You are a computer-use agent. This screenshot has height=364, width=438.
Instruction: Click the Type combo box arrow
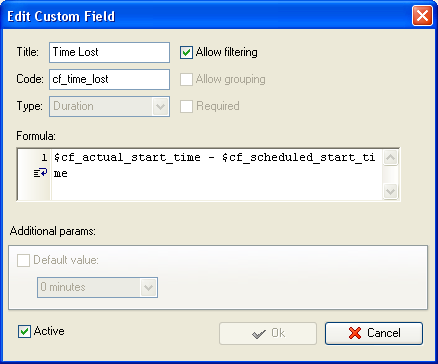click(x=160, y=107)
